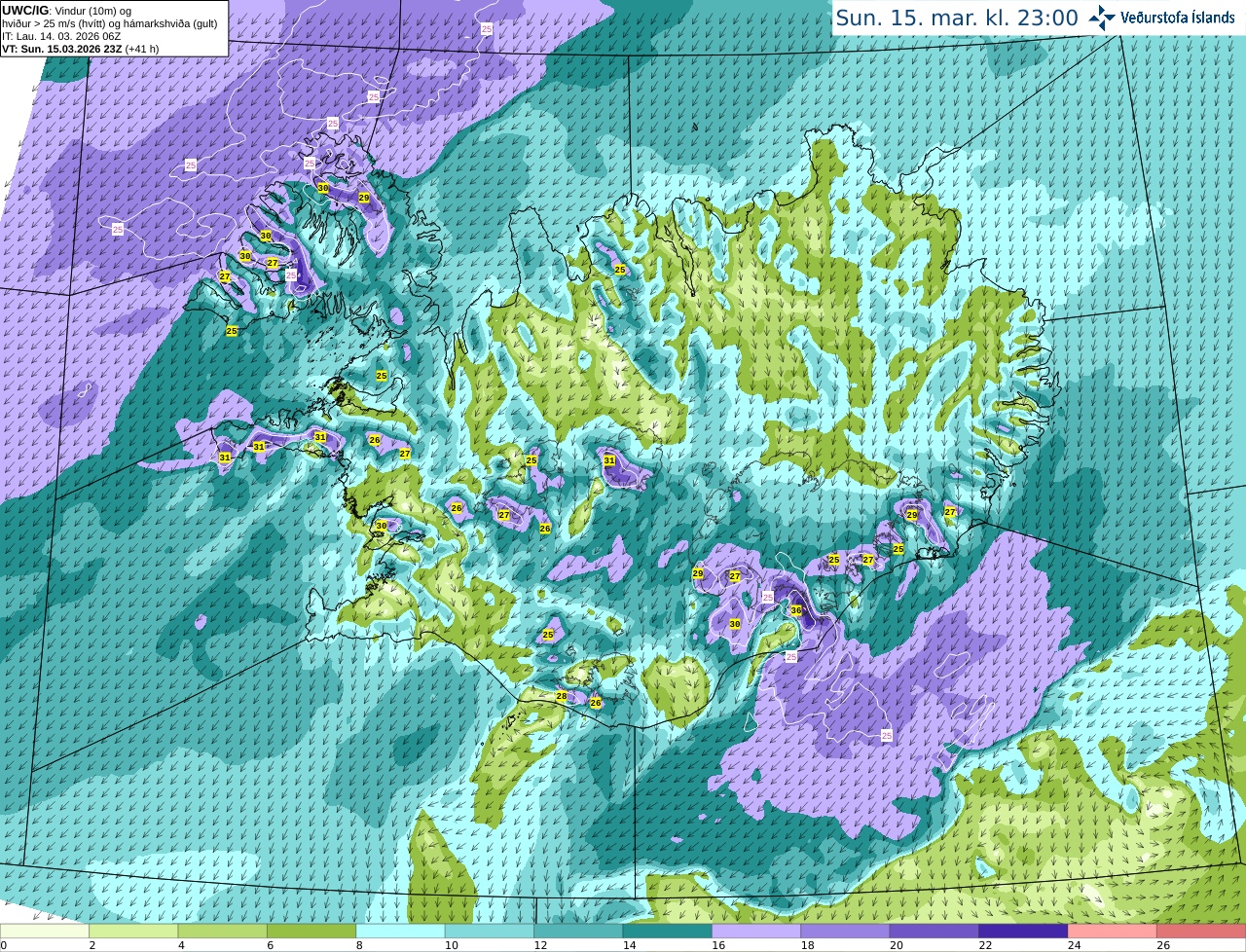Pick the 22–24 m/s dark indigo legend swatch
1246x952 pixels.
coord(1023,932)
